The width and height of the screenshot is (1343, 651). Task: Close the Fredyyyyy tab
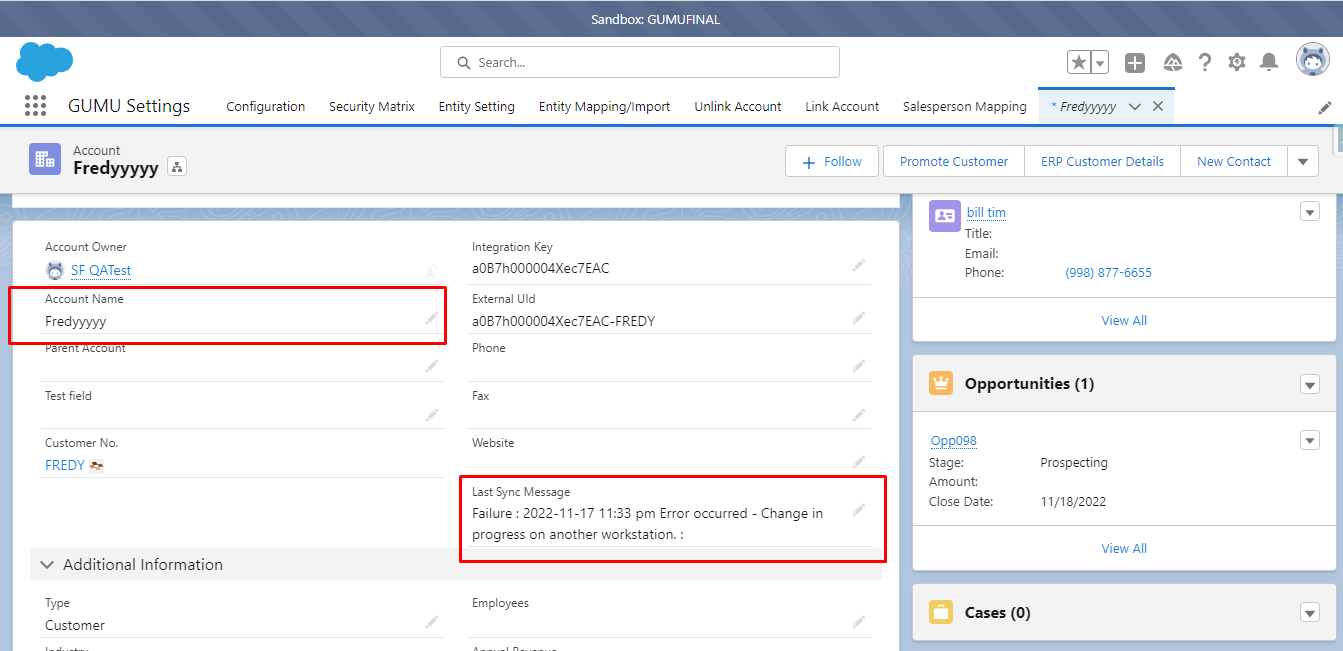[1158, 107]
